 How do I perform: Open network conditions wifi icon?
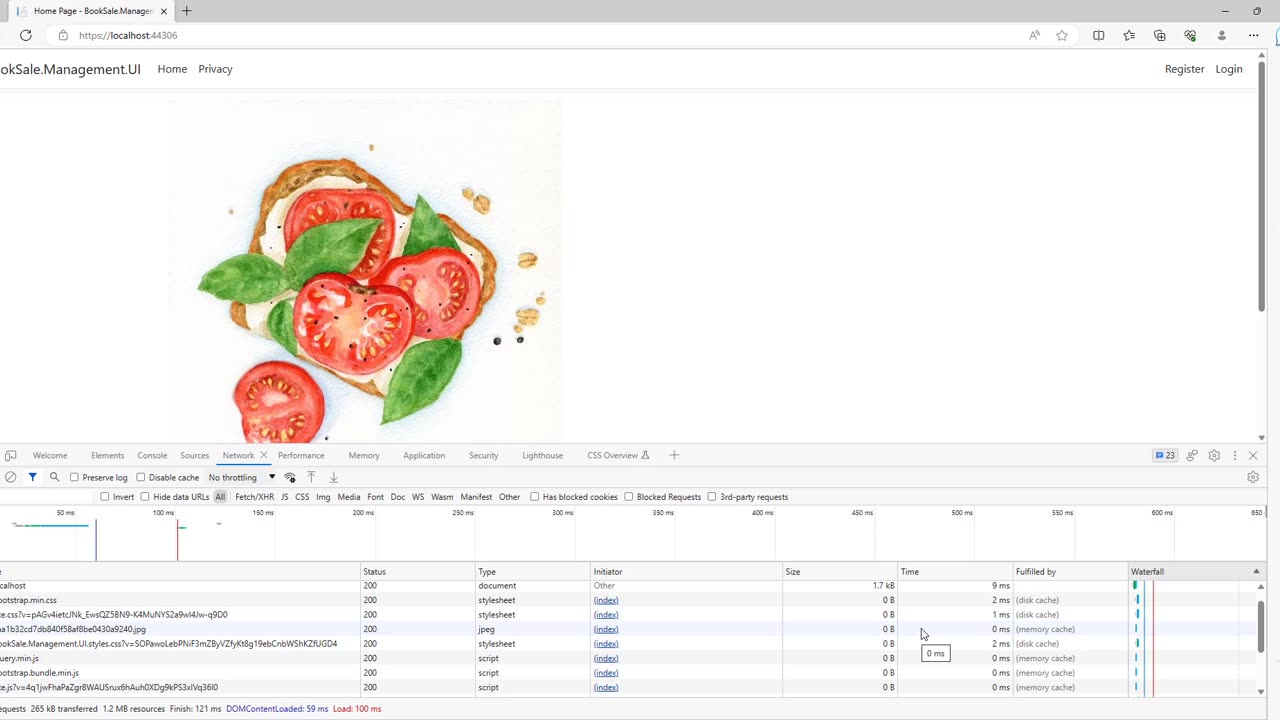290,477
